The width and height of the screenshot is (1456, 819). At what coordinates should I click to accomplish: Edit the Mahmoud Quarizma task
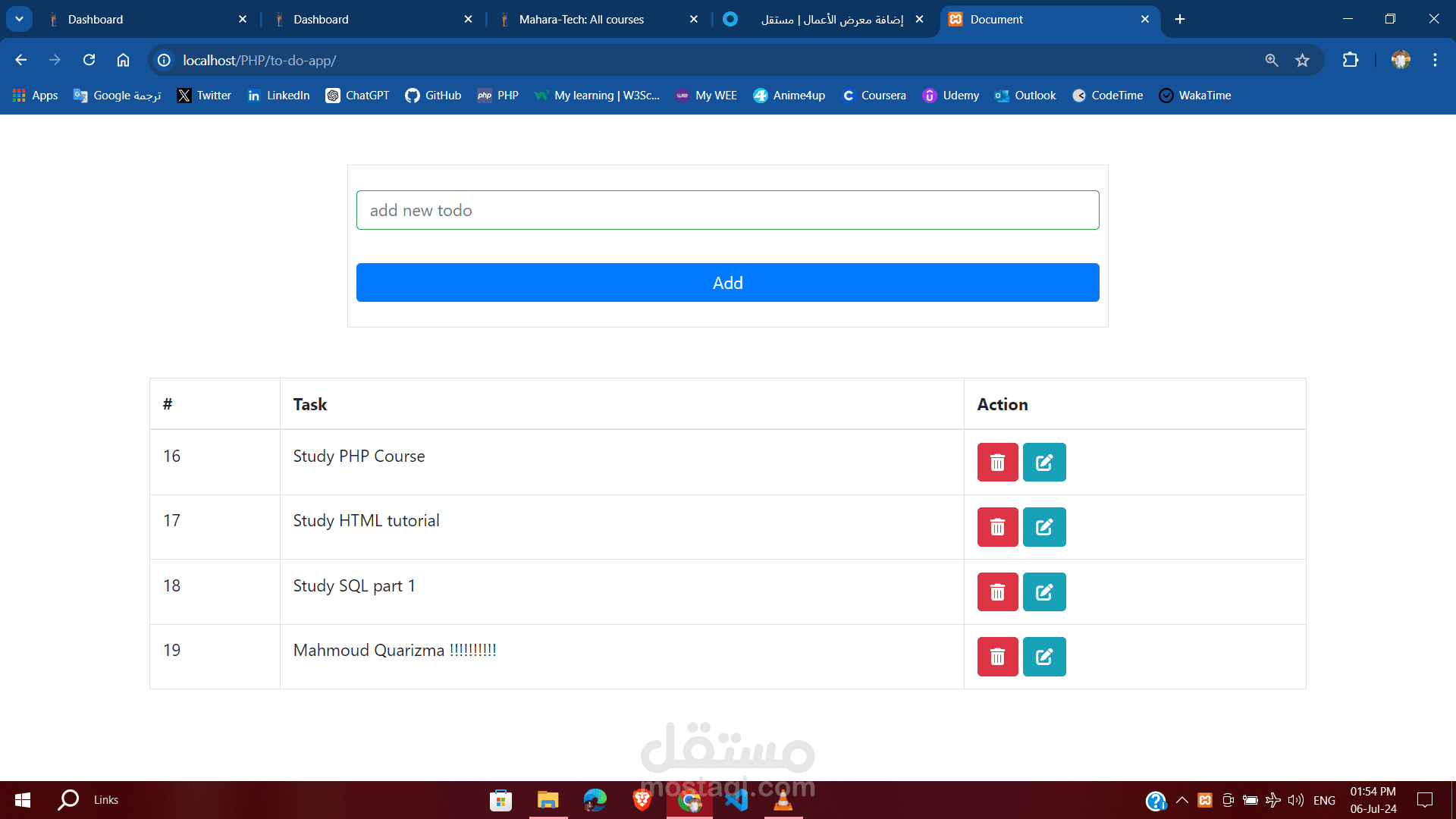coord(1044,657)
